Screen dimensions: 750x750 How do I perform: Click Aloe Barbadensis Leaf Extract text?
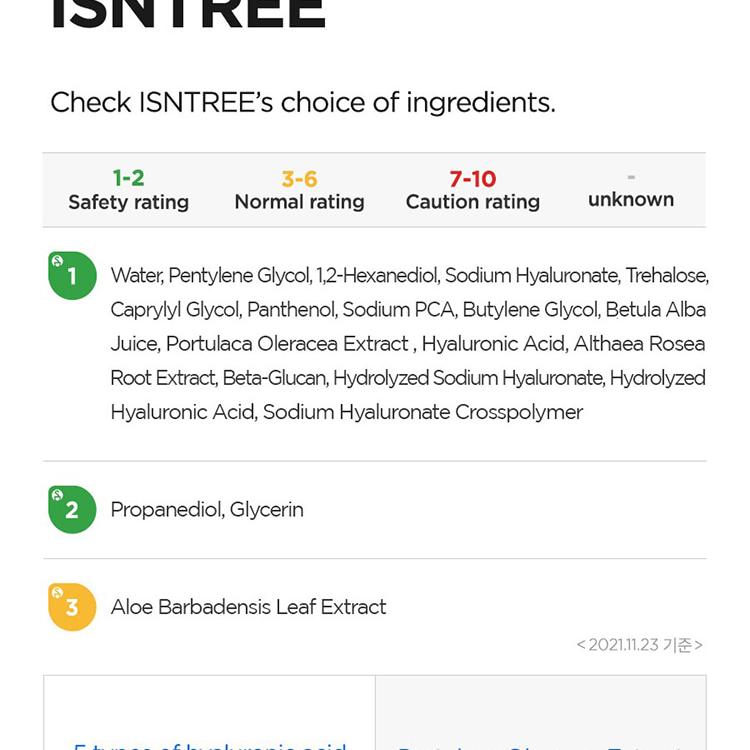point(248,607)
